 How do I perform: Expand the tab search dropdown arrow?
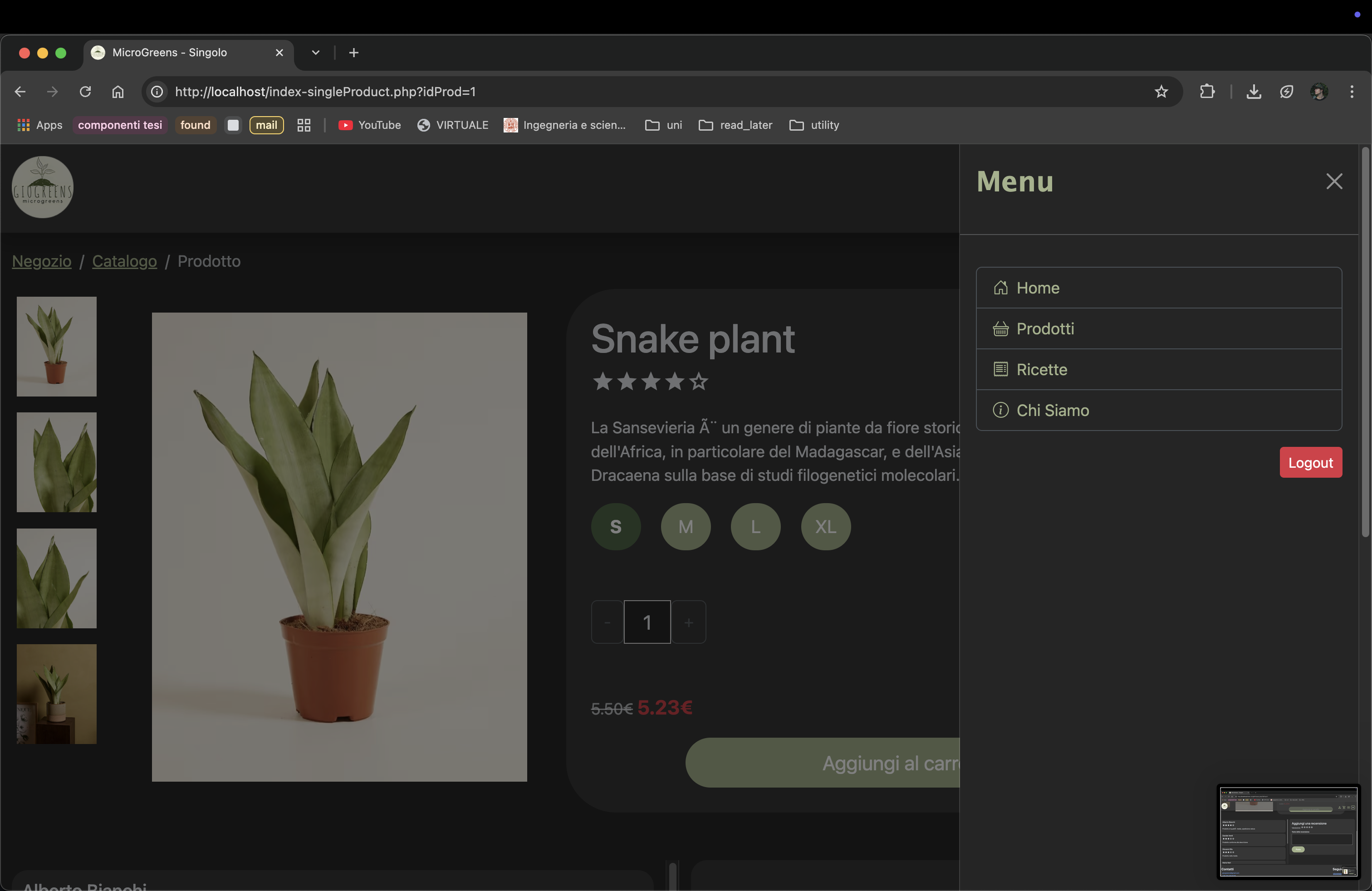click(315, 53)
